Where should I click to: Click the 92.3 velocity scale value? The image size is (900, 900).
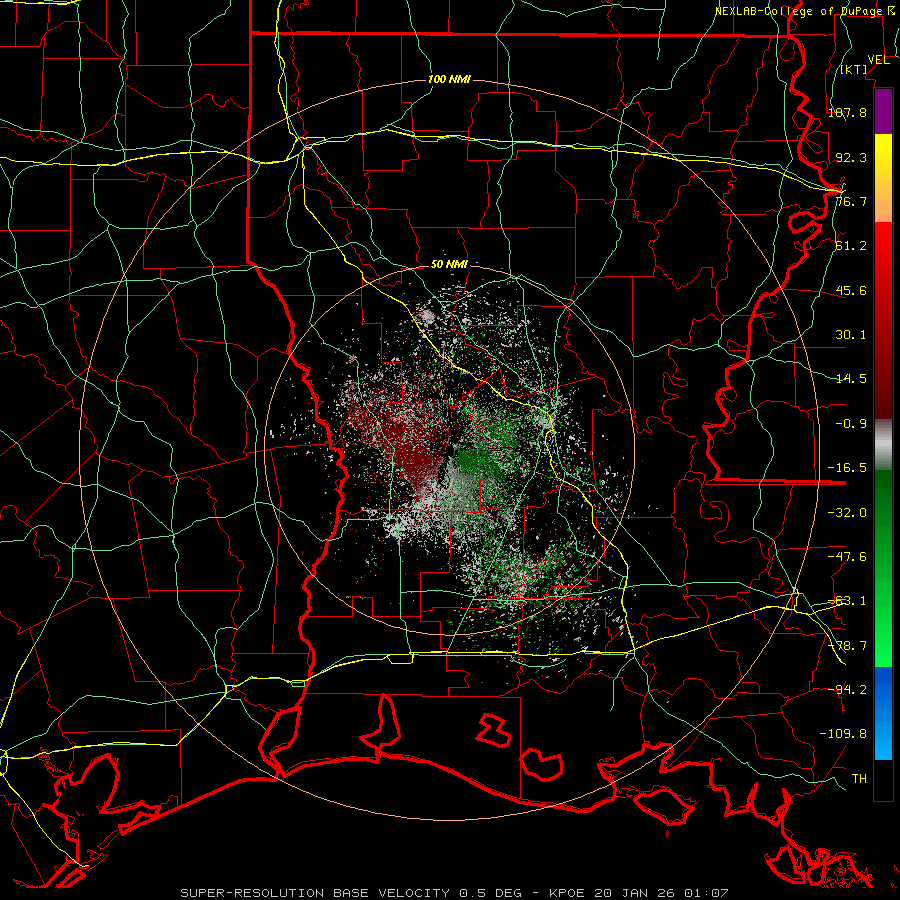[x=851, y=157]
